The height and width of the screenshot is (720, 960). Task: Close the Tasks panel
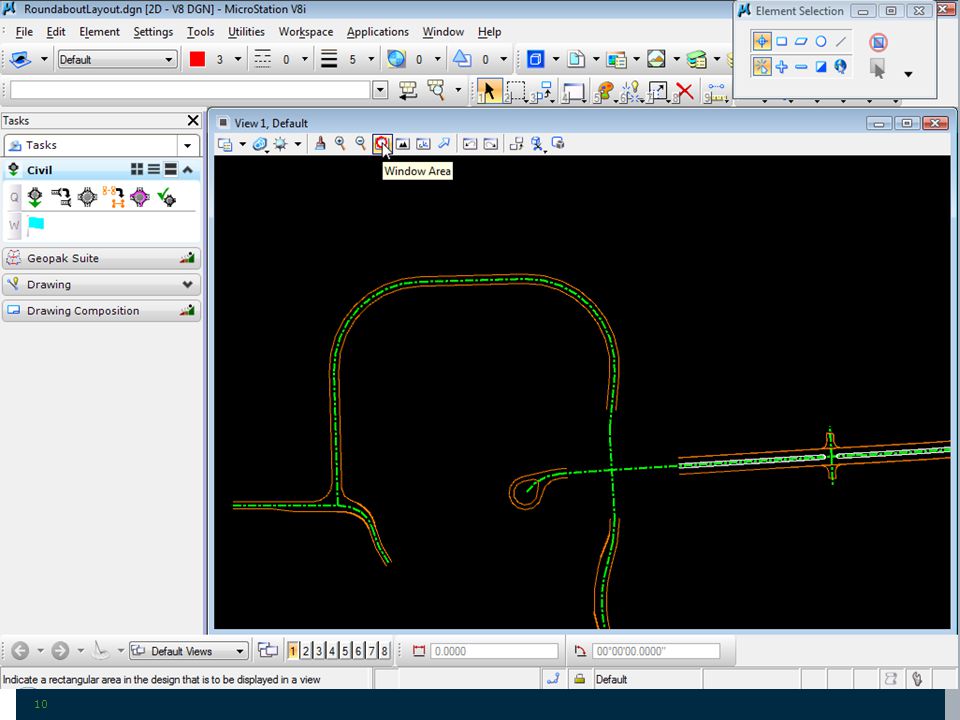point(193,121)
